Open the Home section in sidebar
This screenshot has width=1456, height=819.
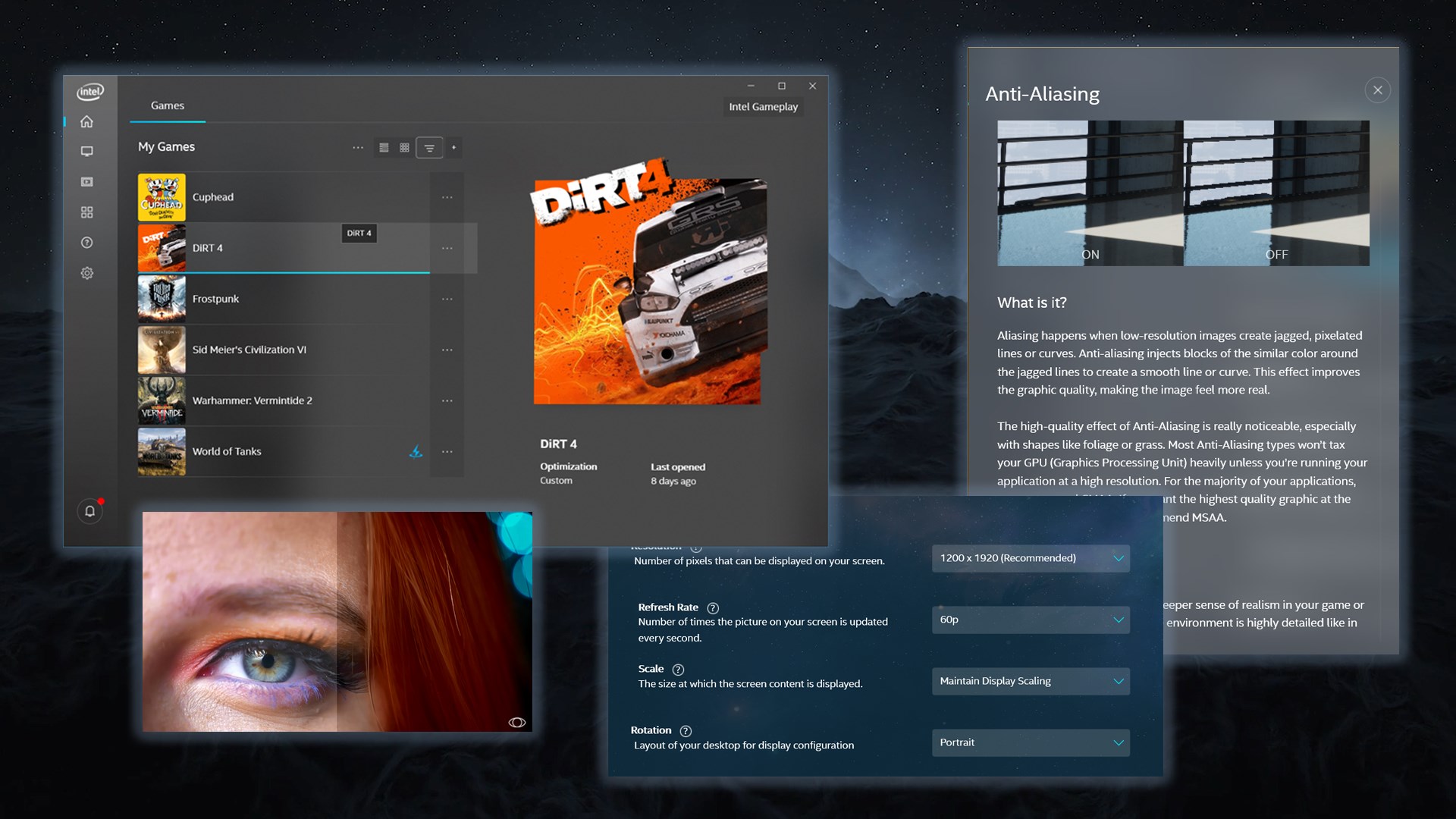[x=87, y=121]
